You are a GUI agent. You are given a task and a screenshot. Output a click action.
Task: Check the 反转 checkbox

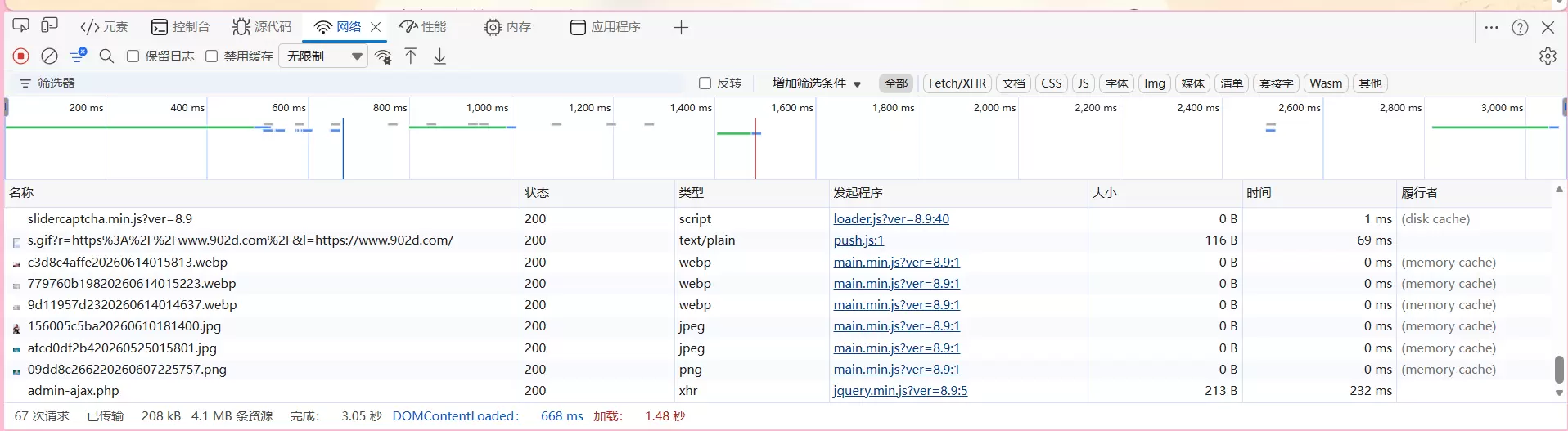coord(705,83)
